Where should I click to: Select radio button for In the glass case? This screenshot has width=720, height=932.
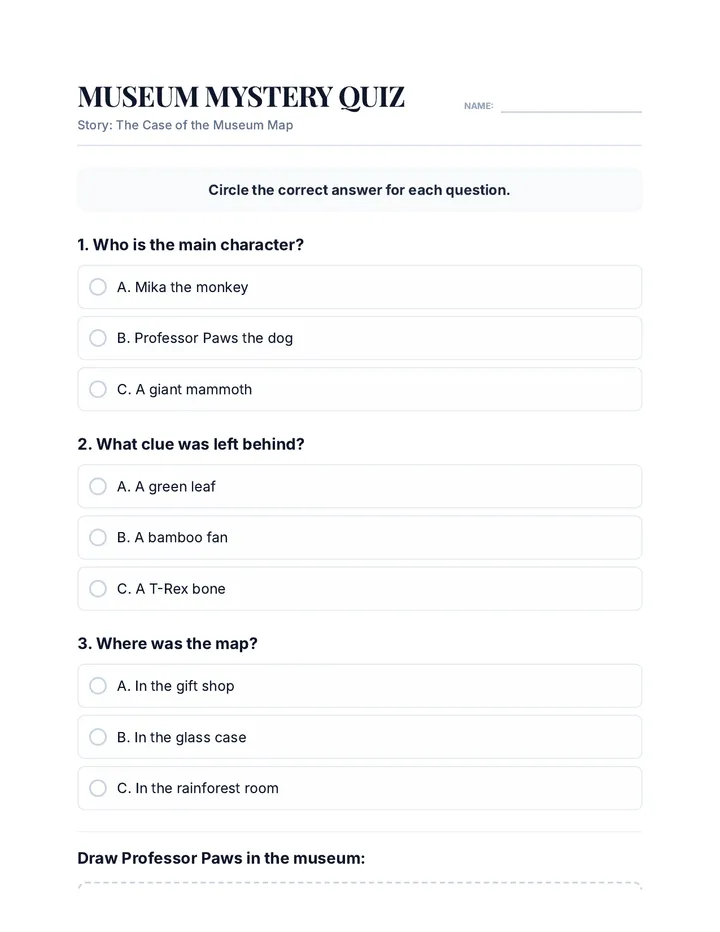pyautogui.click(x=98, y=737)
